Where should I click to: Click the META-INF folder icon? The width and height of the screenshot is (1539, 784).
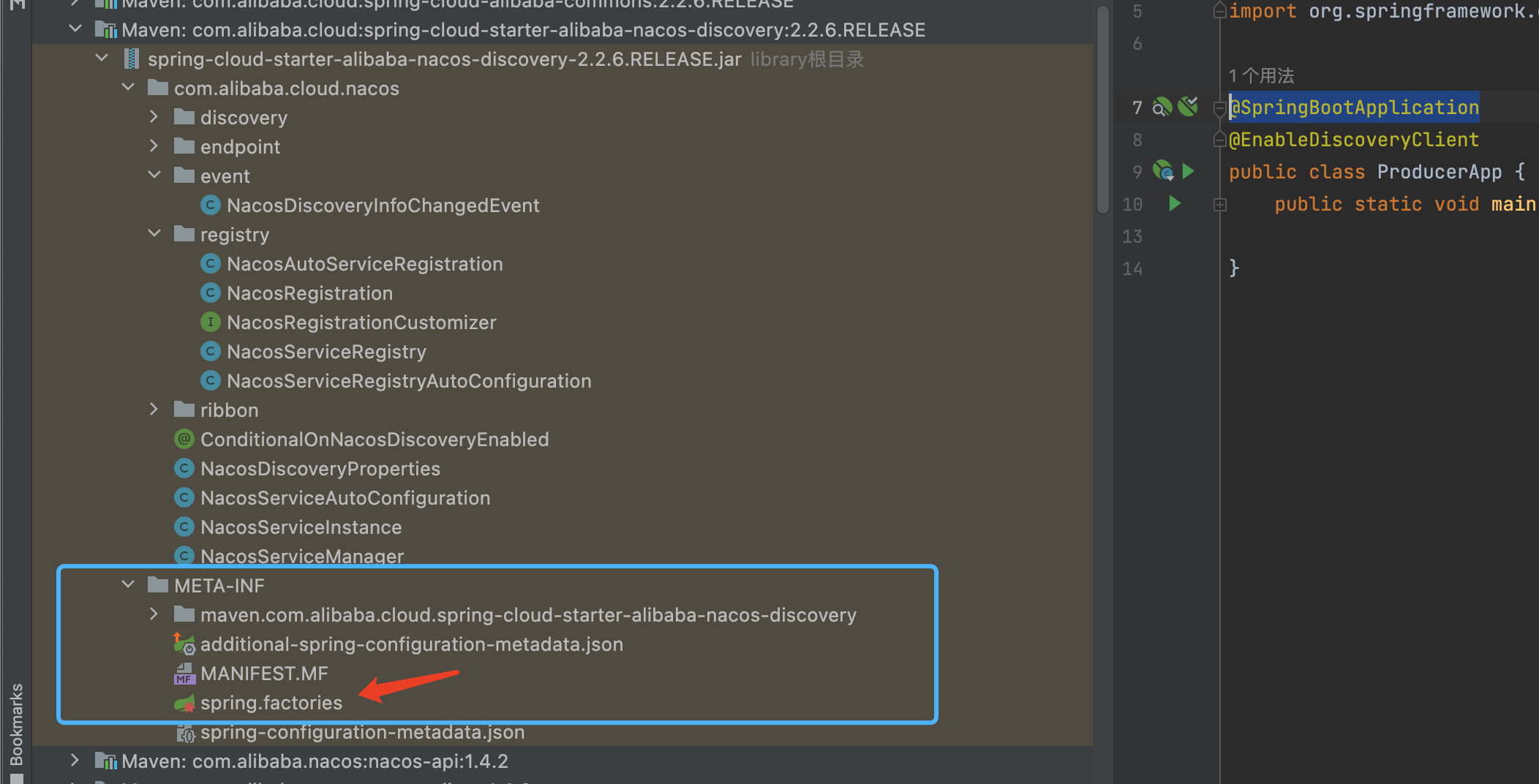158,585
